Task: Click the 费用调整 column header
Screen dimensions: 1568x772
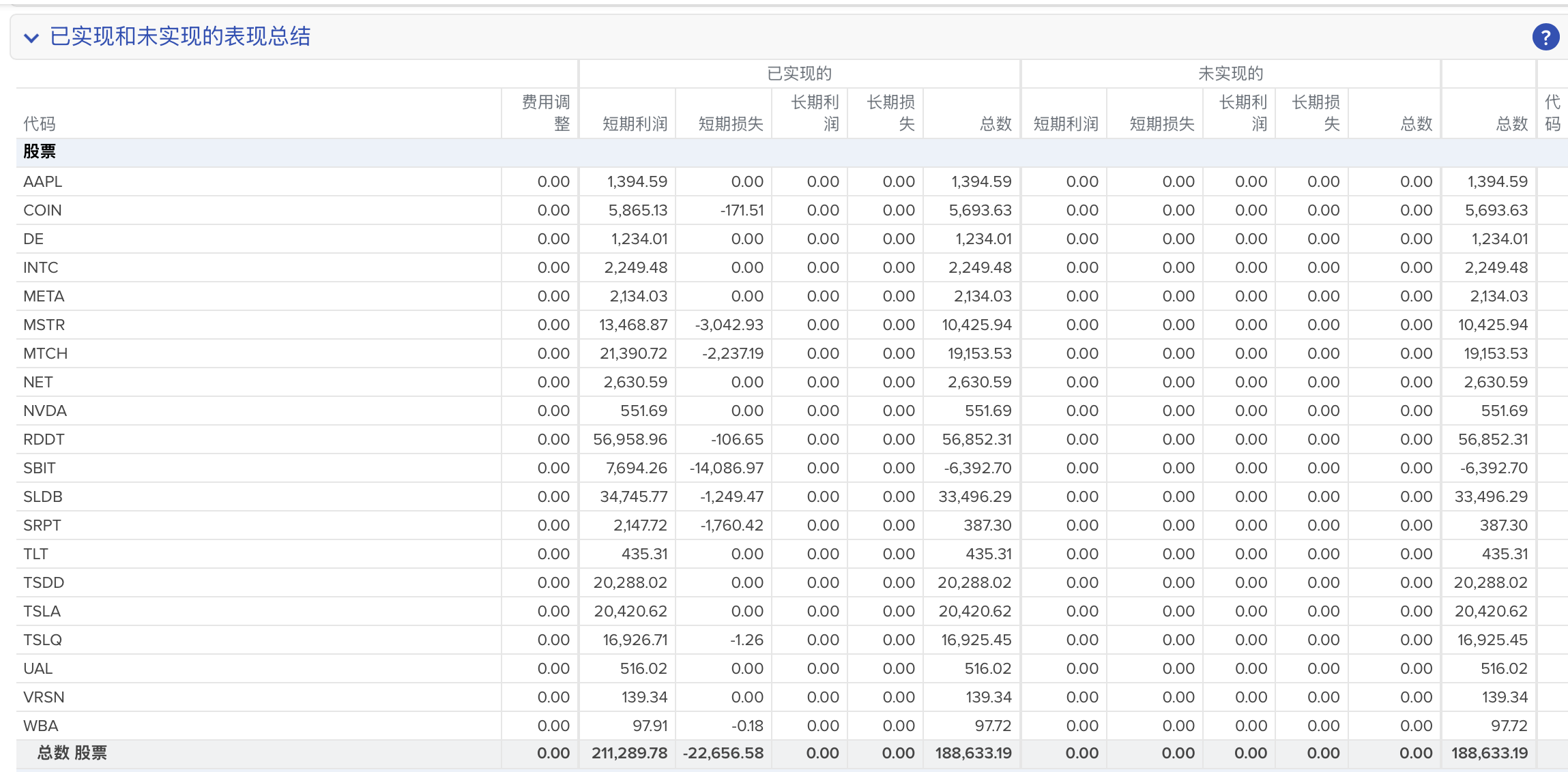Action: [x=545, y=113]
